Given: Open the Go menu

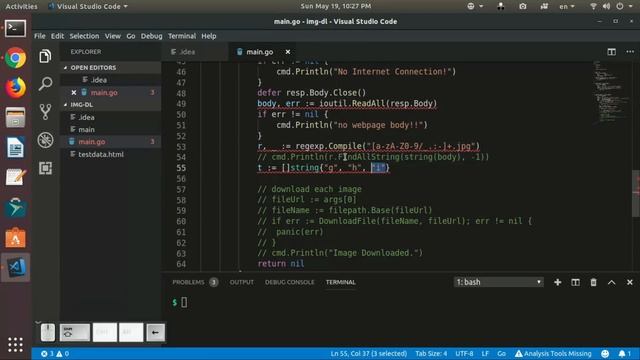Looking at the screenshot, I should coord(131,36).
